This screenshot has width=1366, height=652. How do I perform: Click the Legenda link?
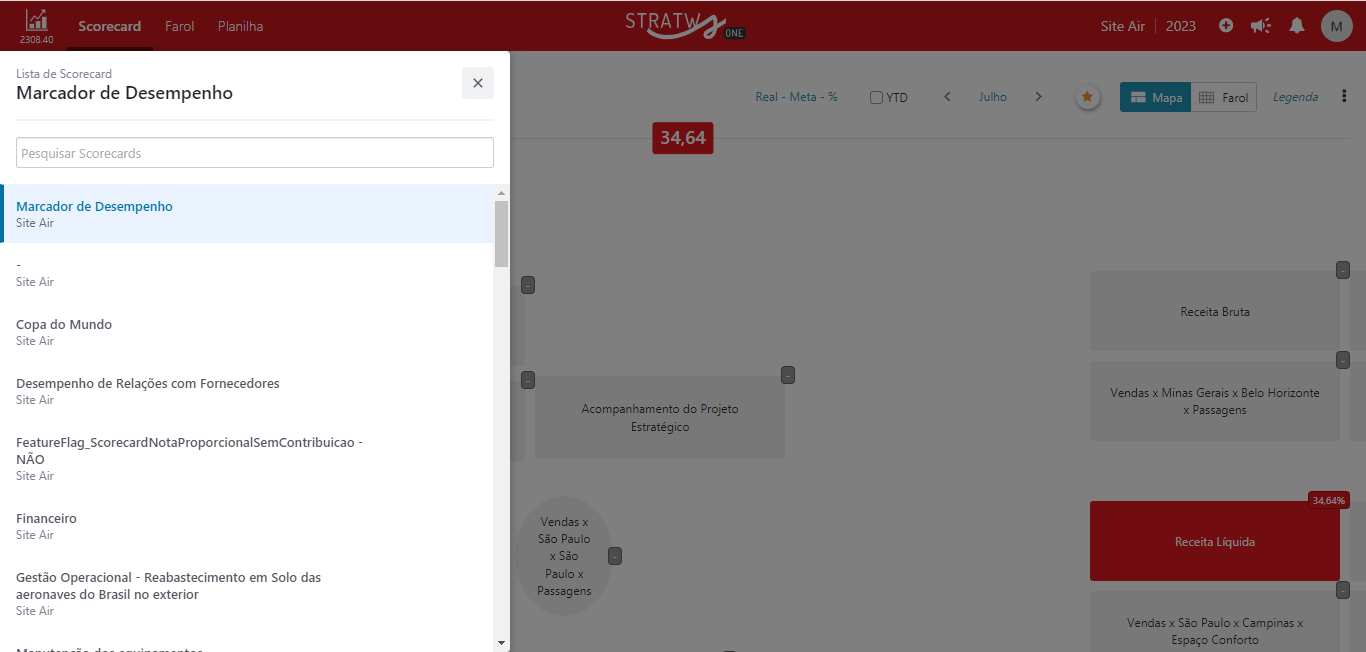pos(1295,97)
